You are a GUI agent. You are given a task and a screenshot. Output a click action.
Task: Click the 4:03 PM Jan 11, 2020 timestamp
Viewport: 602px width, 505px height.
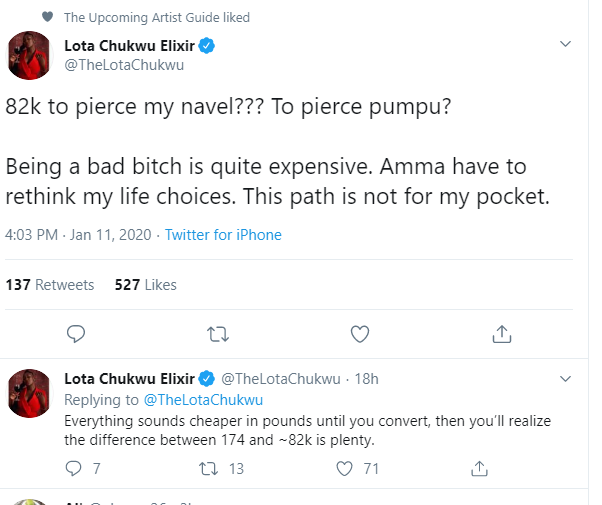[x=78, y=235]
